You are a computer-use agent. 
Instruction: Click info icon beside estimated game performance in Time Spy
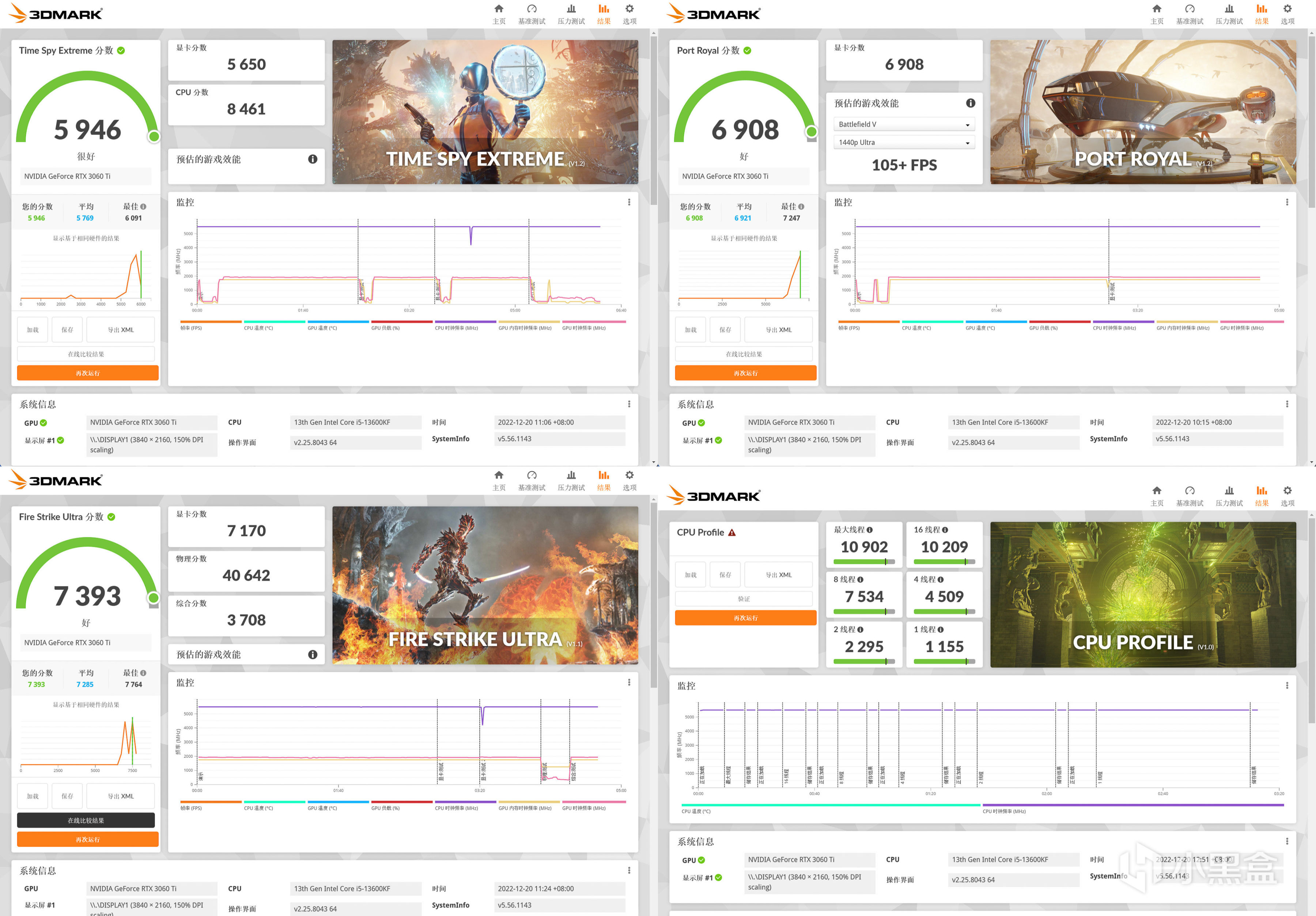[x=313, y=159]
